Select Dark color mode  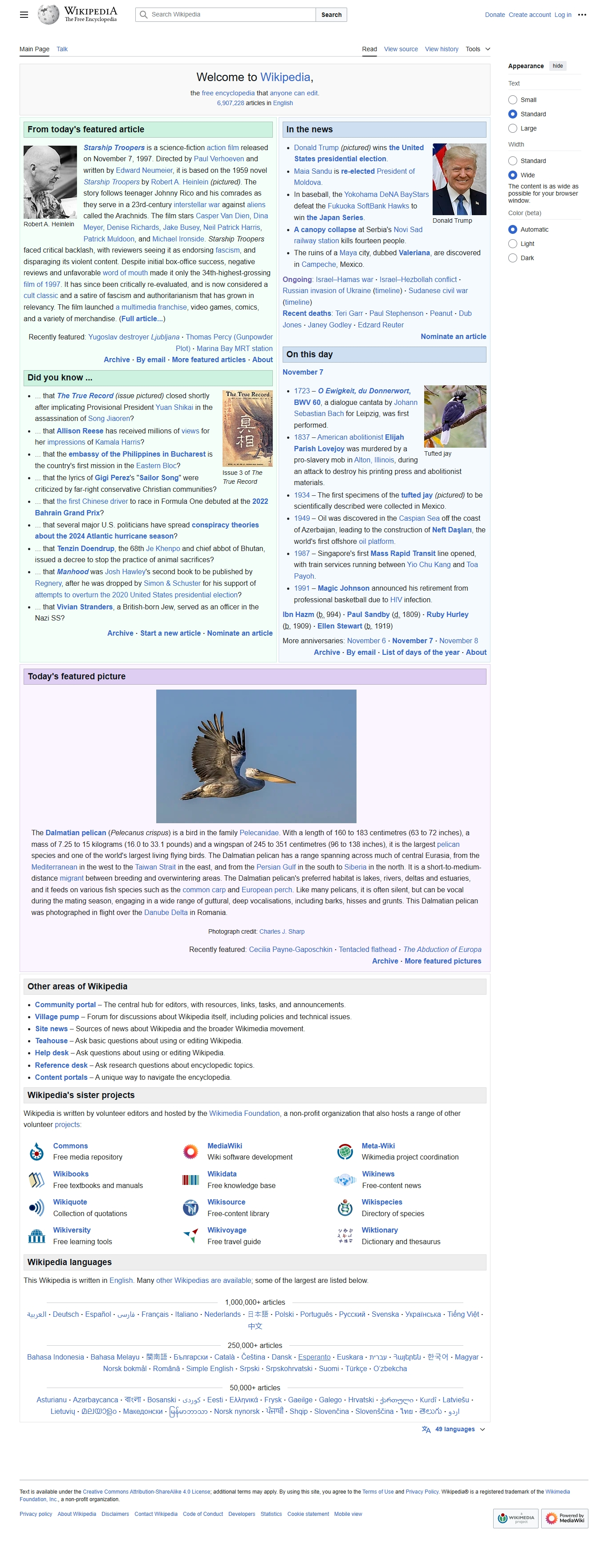click(513, 258)
